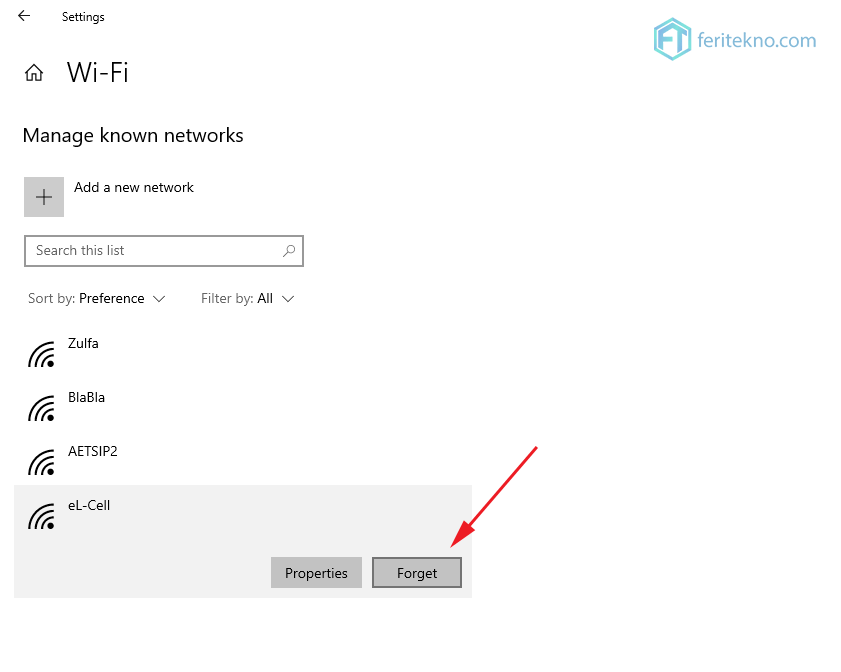
Task: Forget the eL-Cell network
Action: tap(417, 573)
